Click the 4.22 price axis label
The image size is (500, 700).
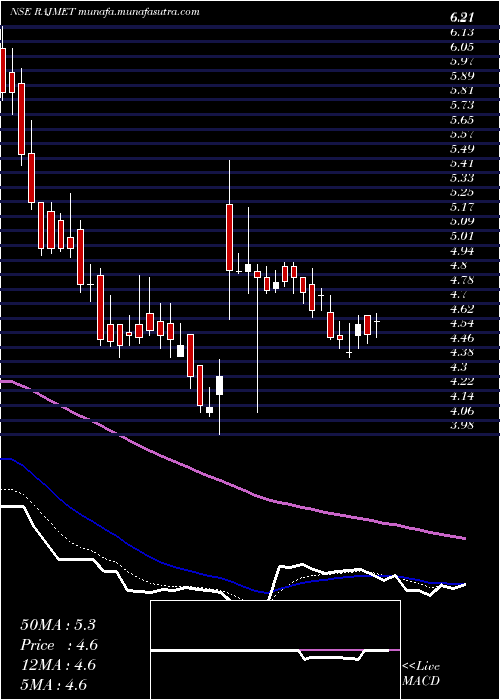tap(462, 381)
